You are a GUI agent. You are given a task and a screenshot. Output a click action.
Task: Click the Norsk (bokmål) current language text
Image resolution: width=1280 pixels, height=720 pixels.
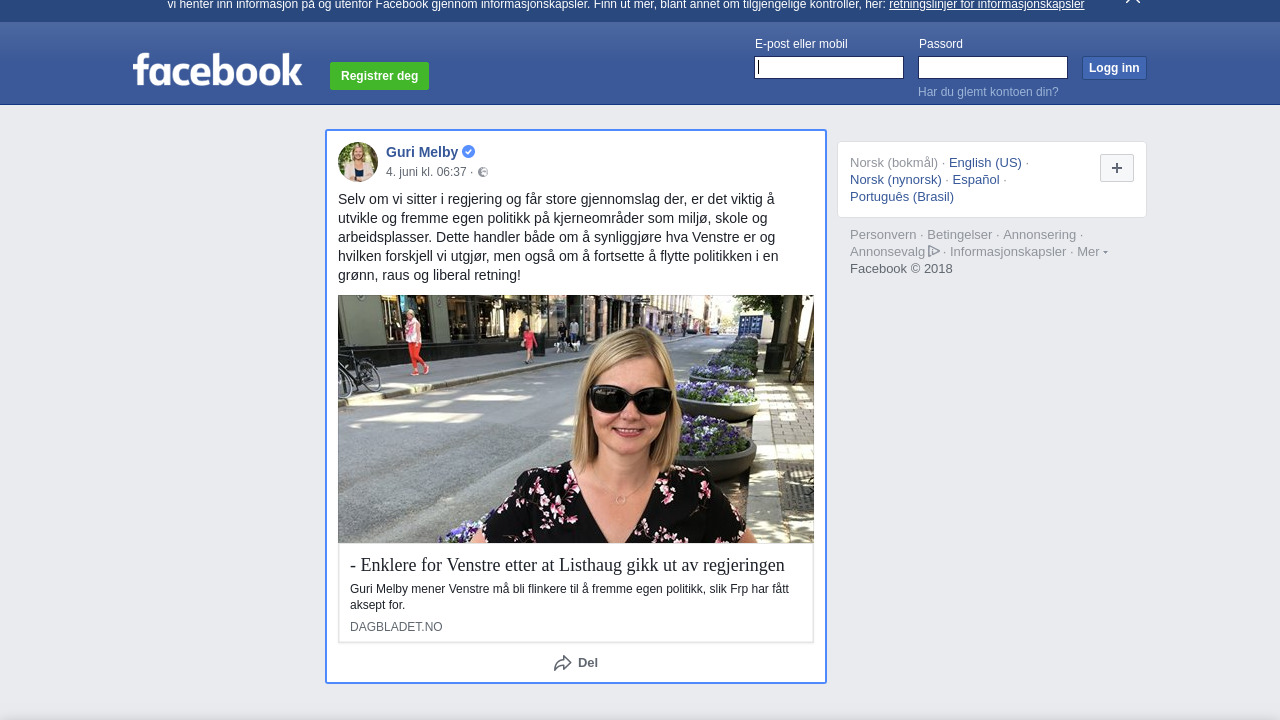(894, 163)
